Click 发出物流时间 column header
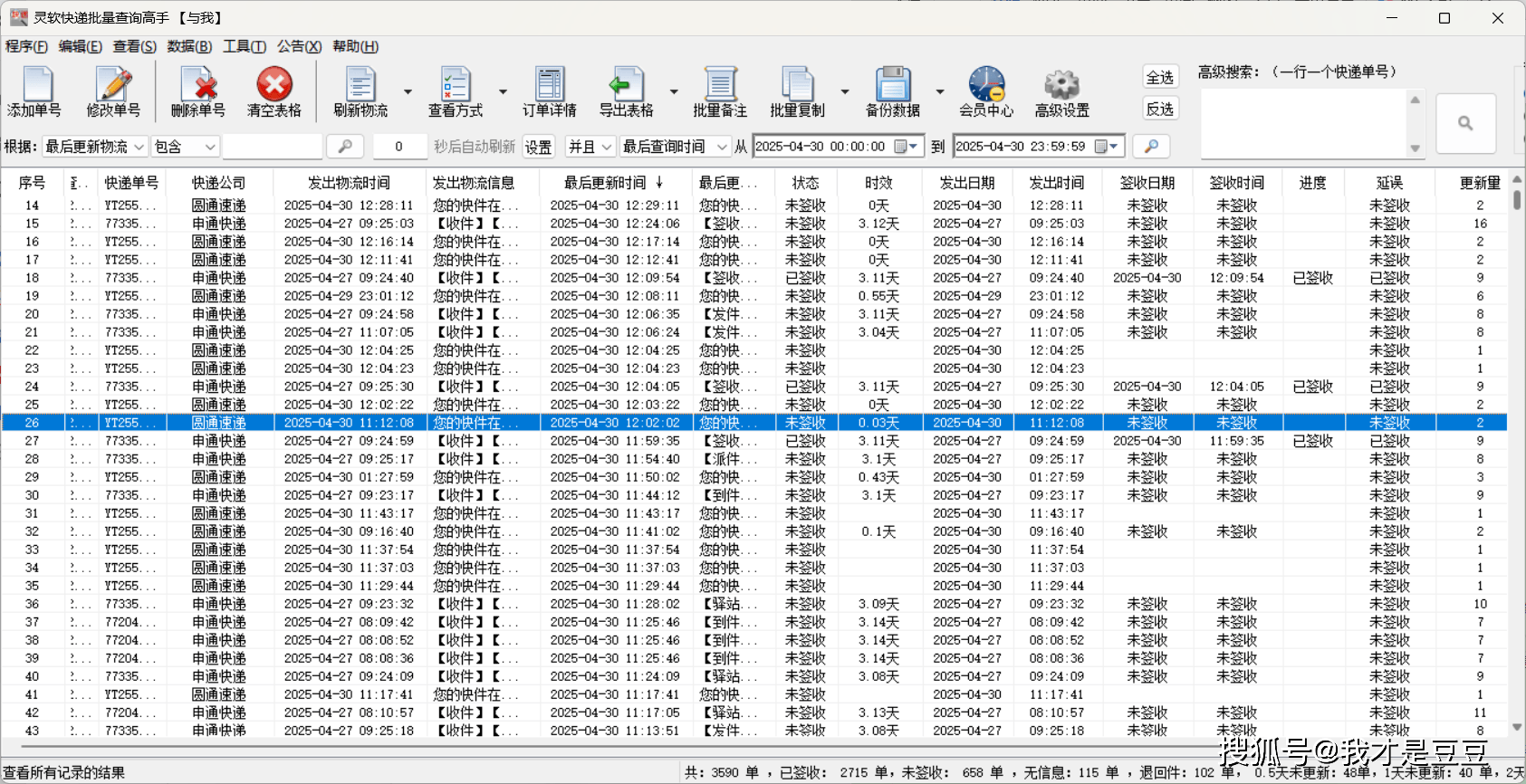This screenshot has width=1526, height=784. click(349, 183)
